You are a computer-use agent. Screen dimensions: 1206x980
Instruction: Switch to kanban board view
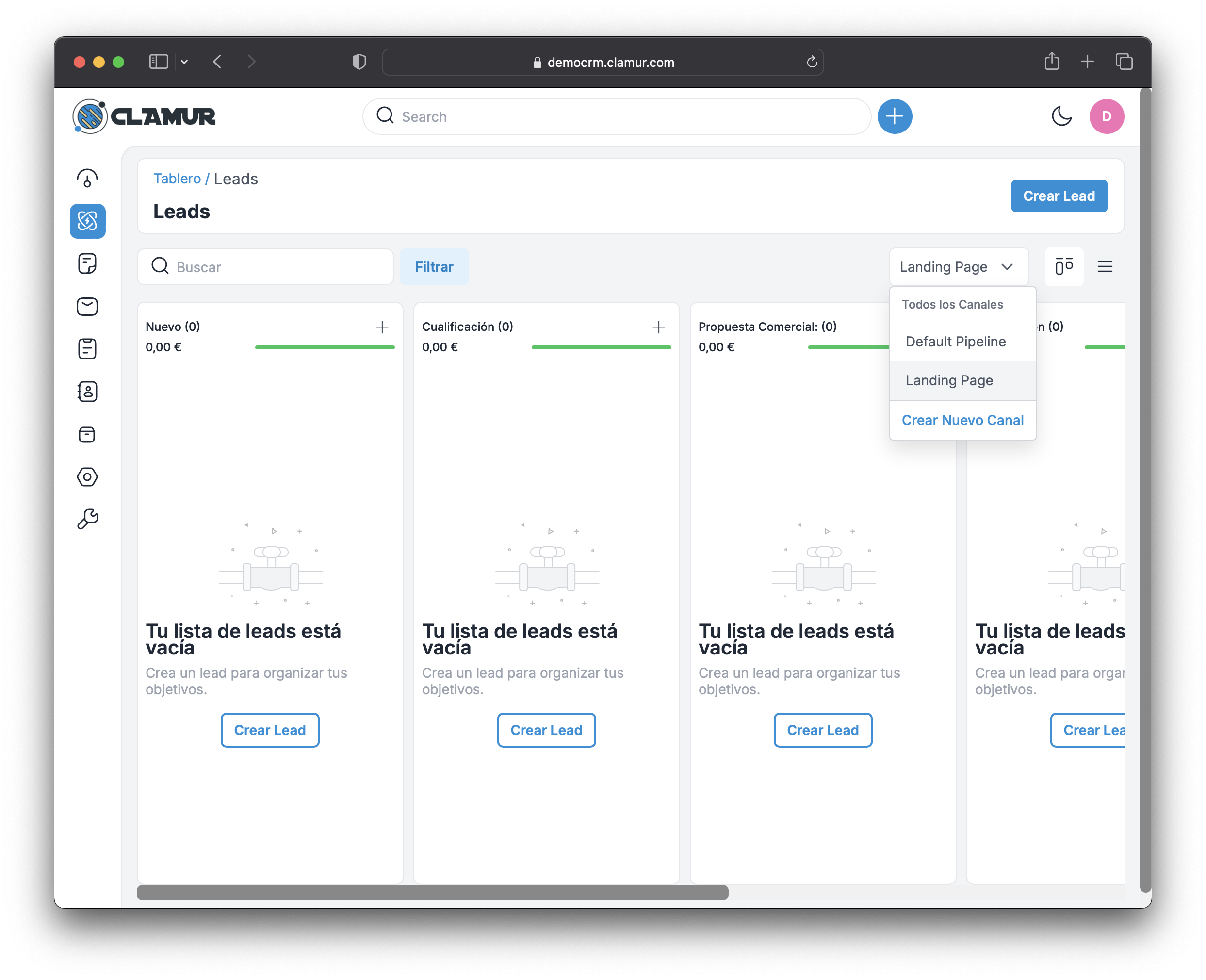[x=1064, y=266]
